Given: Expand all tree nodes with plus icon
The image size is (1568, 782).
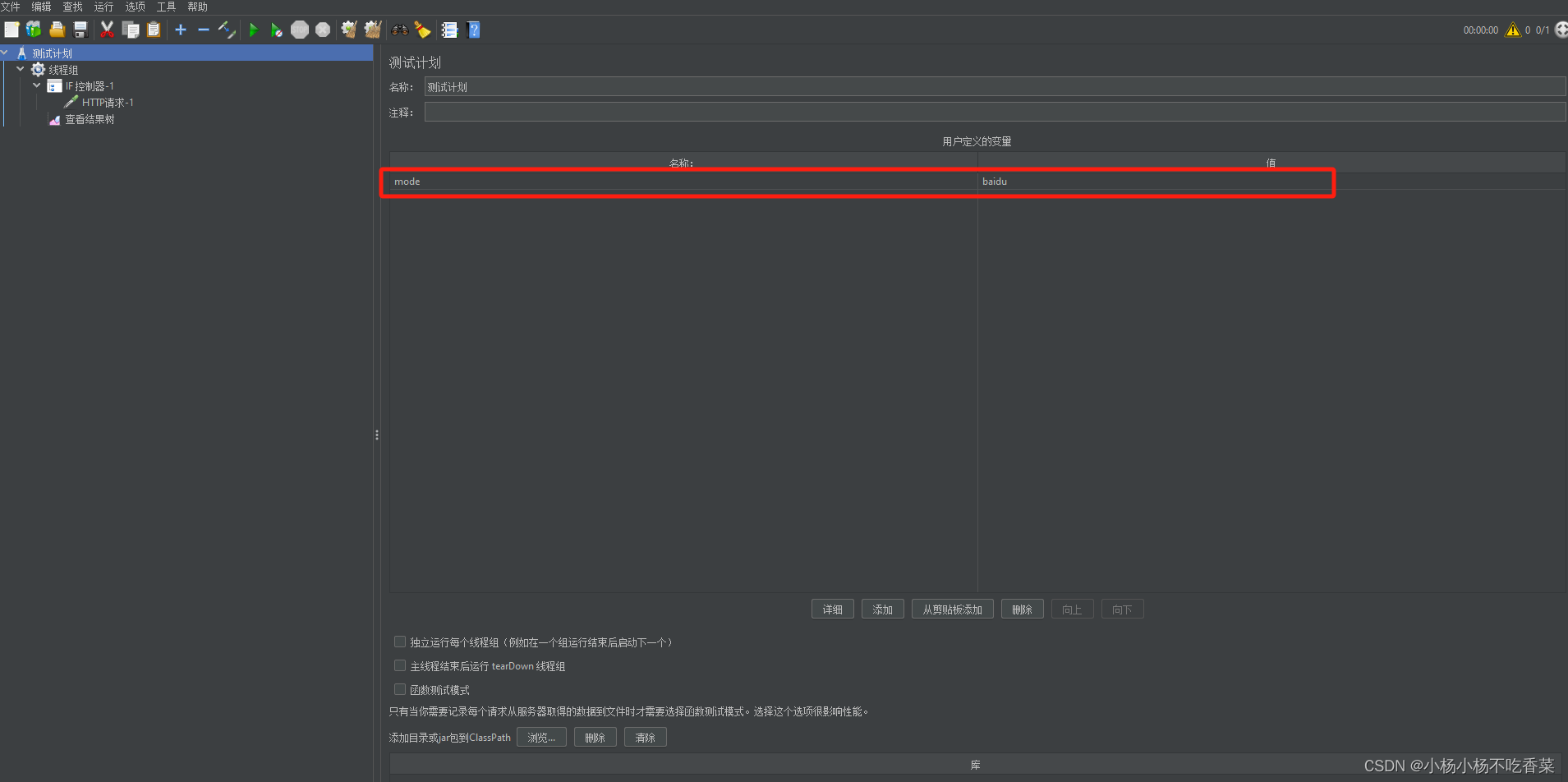Looking at the screenshot, I should 181,30.
